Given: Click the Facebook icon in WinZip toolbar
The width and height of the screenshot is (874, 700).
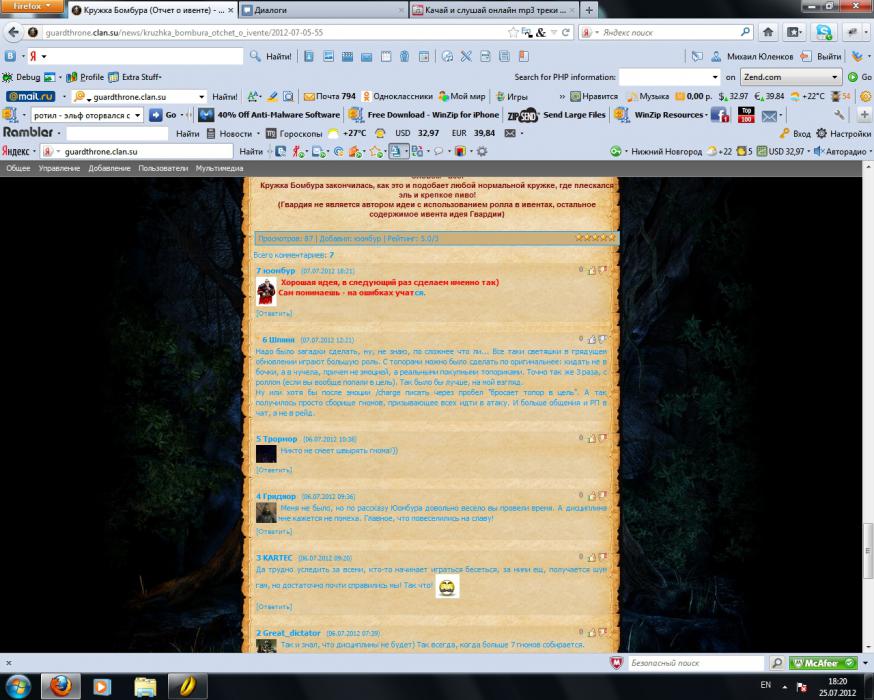Looking at the screenshot, I should tap(718, 115).
